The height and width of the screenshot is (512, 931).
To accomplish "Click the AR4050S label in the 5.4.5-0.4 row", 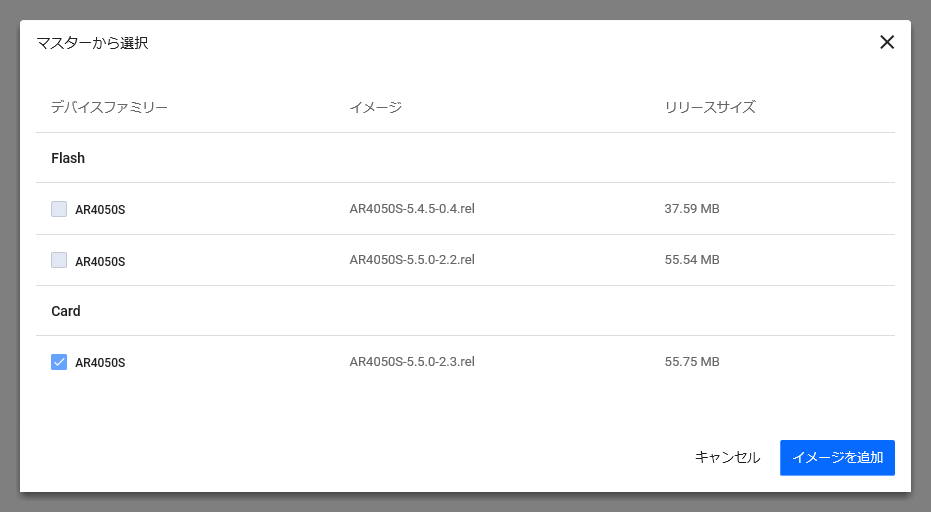I will click(100, 210).
